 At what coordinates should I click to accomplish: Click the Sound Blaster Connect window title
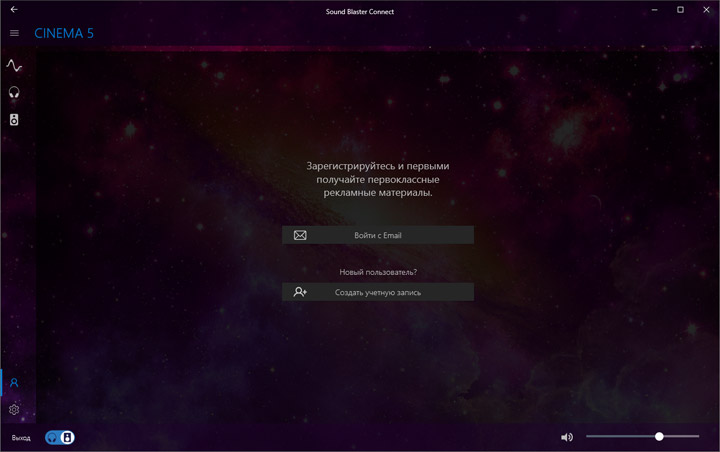point(360,12)
